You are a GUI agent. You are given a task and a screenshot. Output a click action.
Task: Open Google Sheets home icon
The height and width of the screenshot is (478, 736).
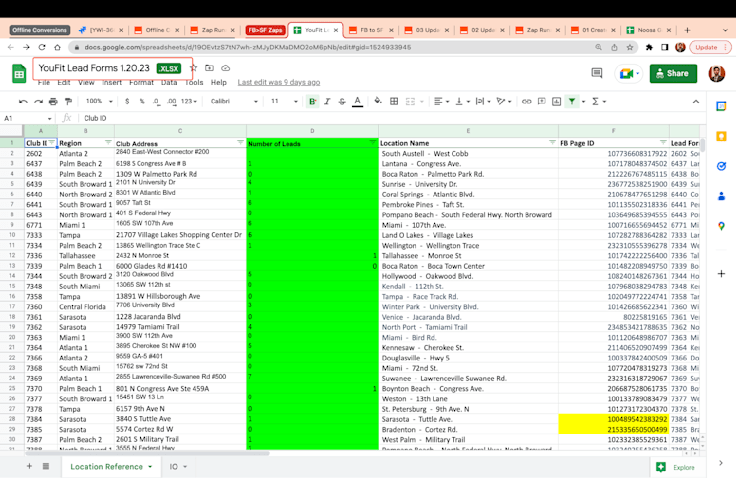tap(19, 74)
